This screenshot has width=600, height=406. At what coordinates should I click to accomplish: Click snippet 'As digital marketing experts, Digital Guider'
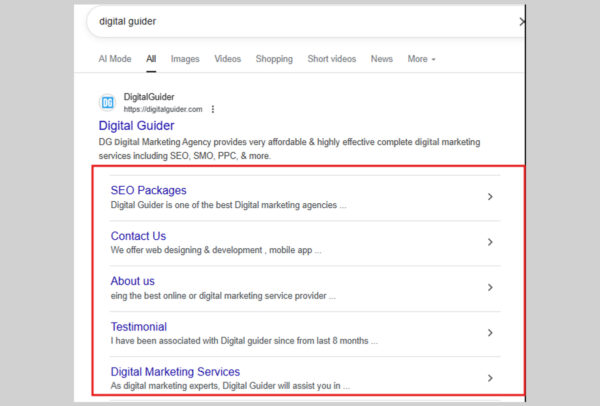(230, 386)
